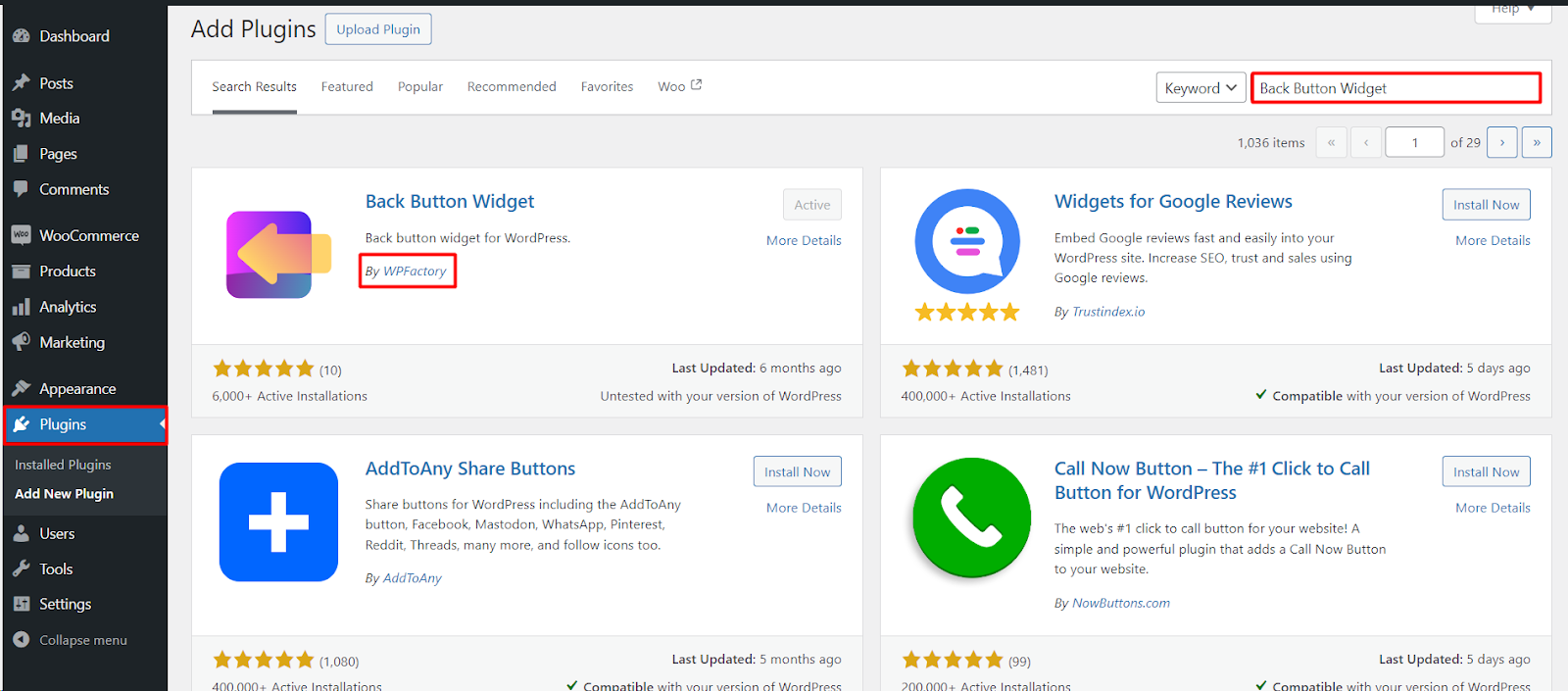Switch to the Popular tab
1568x691 pixels.
(420, 86)
